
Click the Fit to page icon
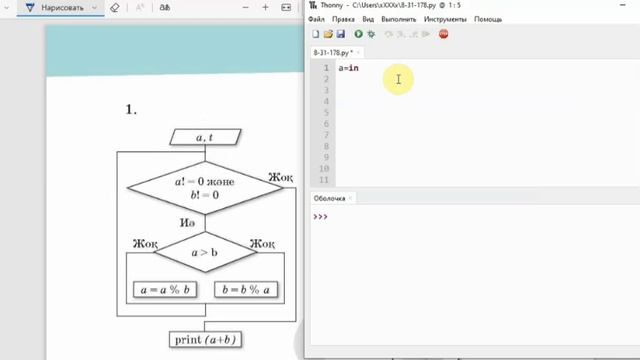point(286,7)
